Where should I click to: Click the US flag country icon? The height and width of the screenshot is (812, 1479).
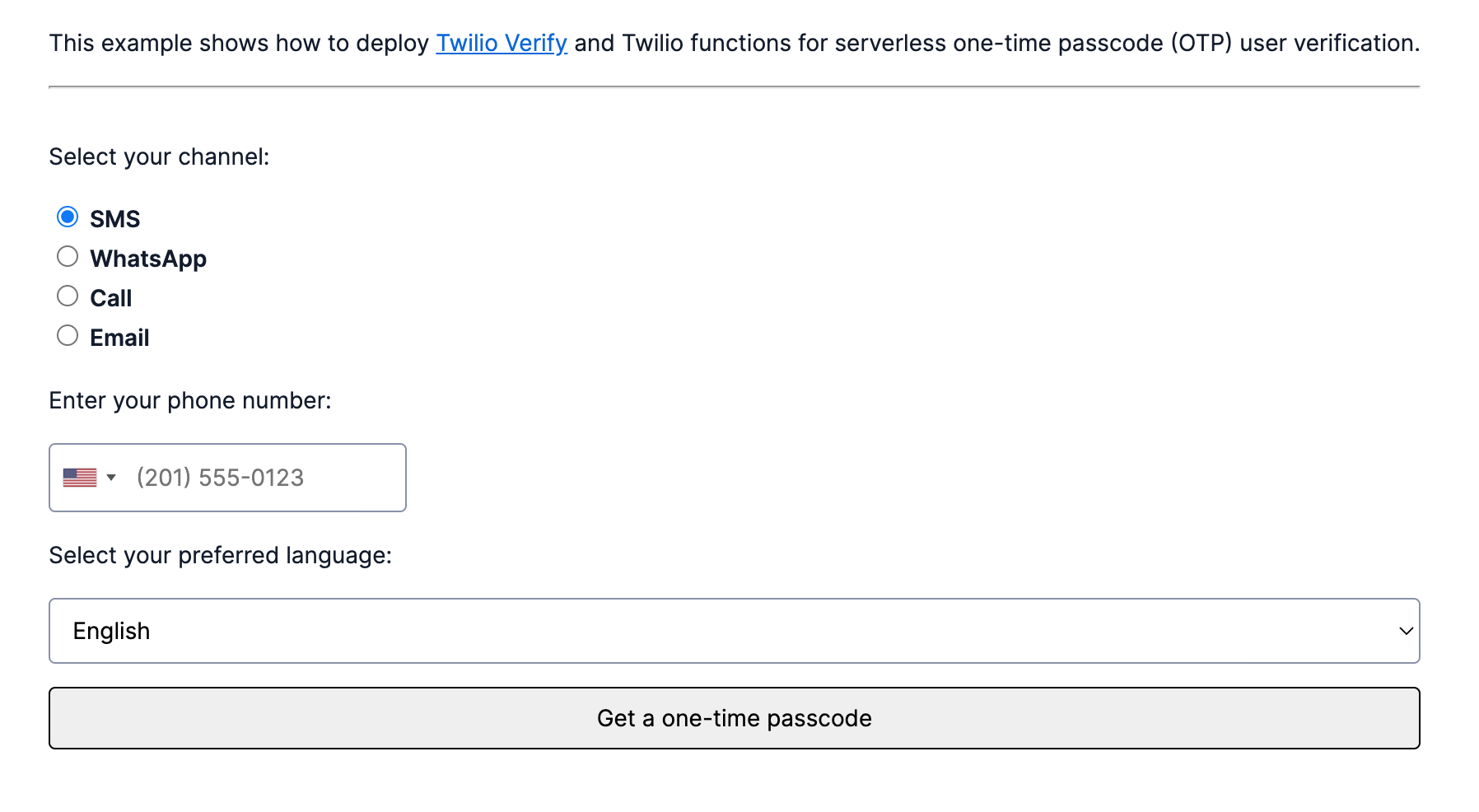click(80, 478)
